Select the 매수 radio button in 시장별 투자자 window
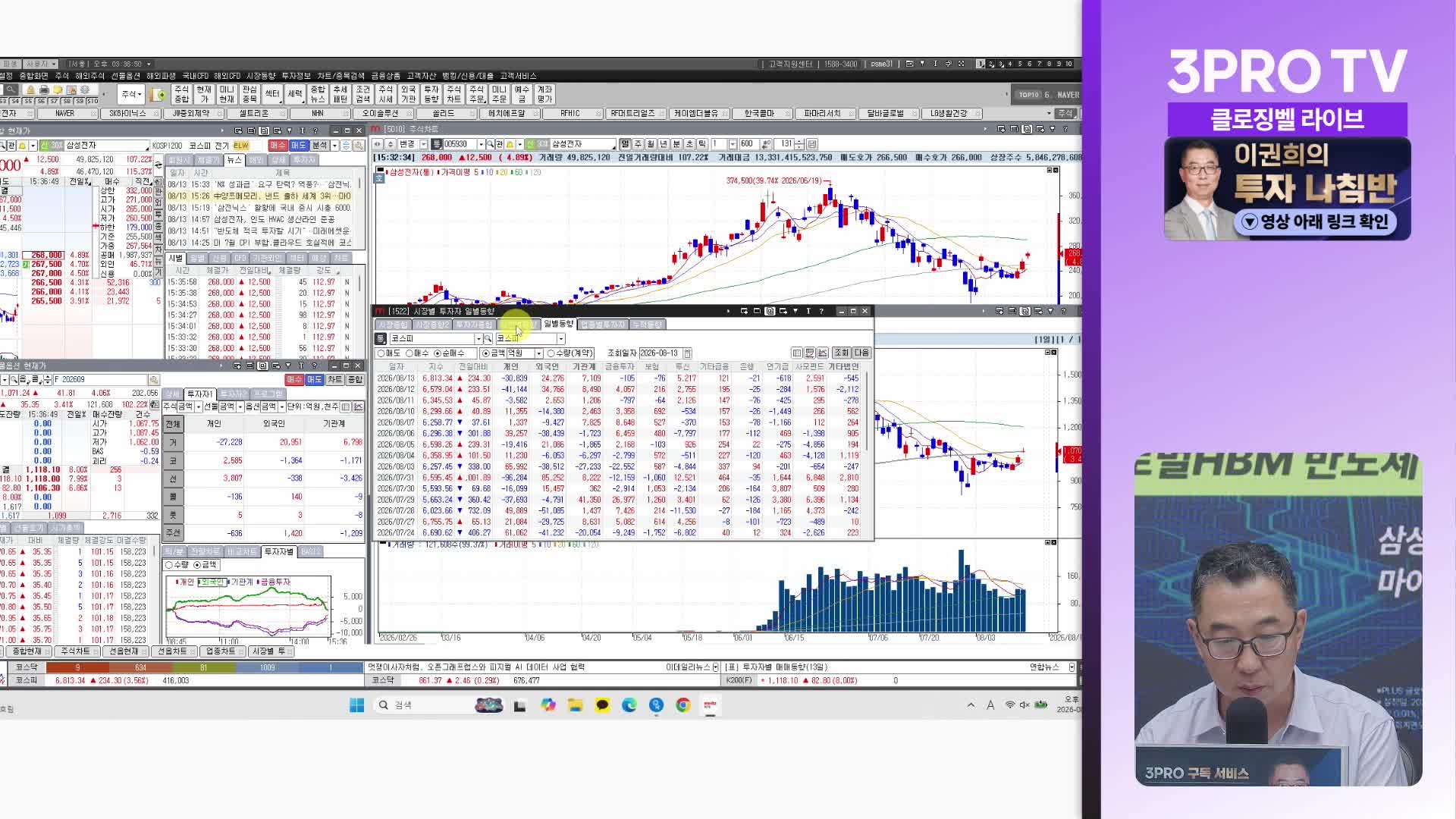Screen dimensions: 1456x819 point(409,353)
